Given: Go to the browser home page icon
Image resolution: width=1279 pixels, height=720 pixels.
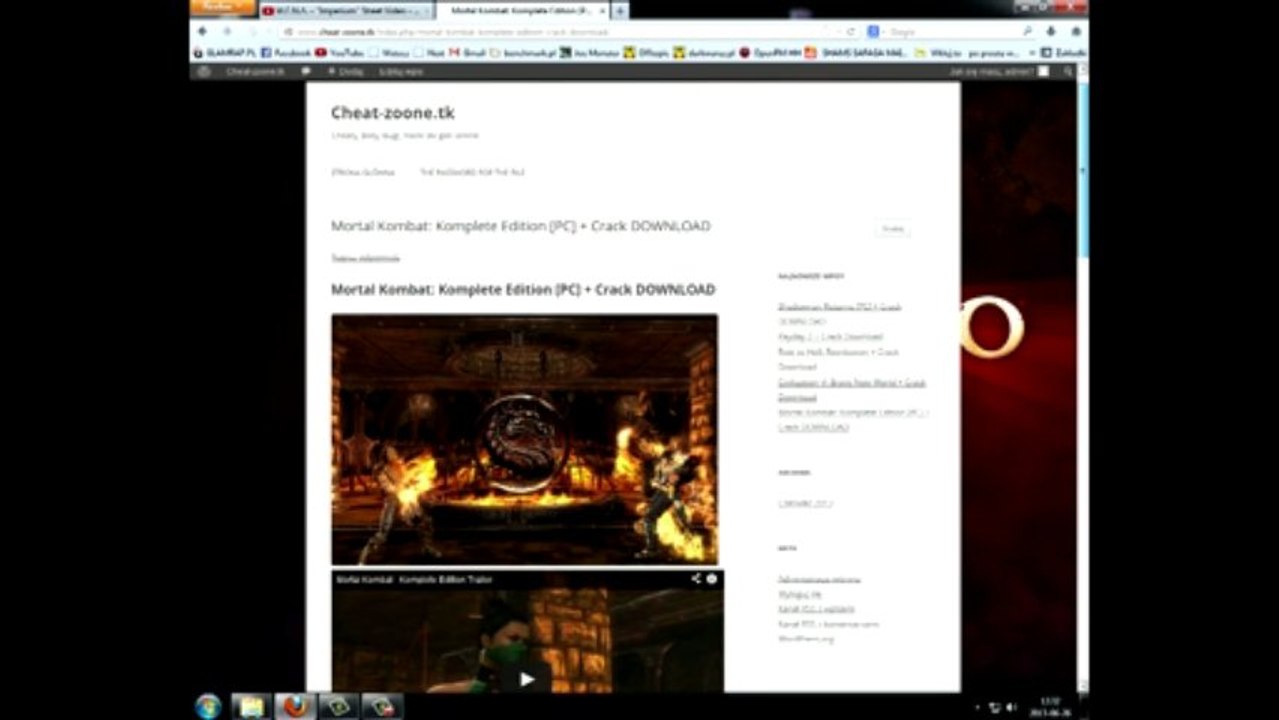Looking at the screenshot, I should click(1076, 32).
